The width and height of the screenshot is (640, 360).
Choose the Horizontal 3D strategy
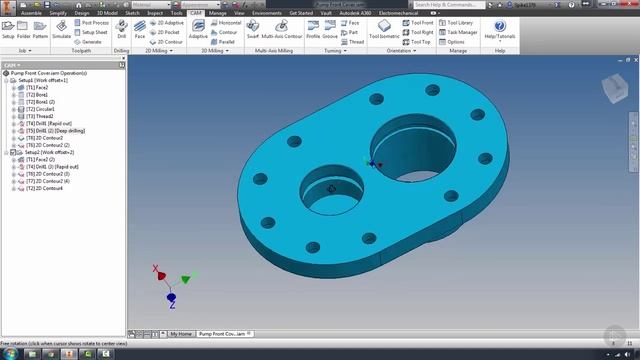[226, 23]
